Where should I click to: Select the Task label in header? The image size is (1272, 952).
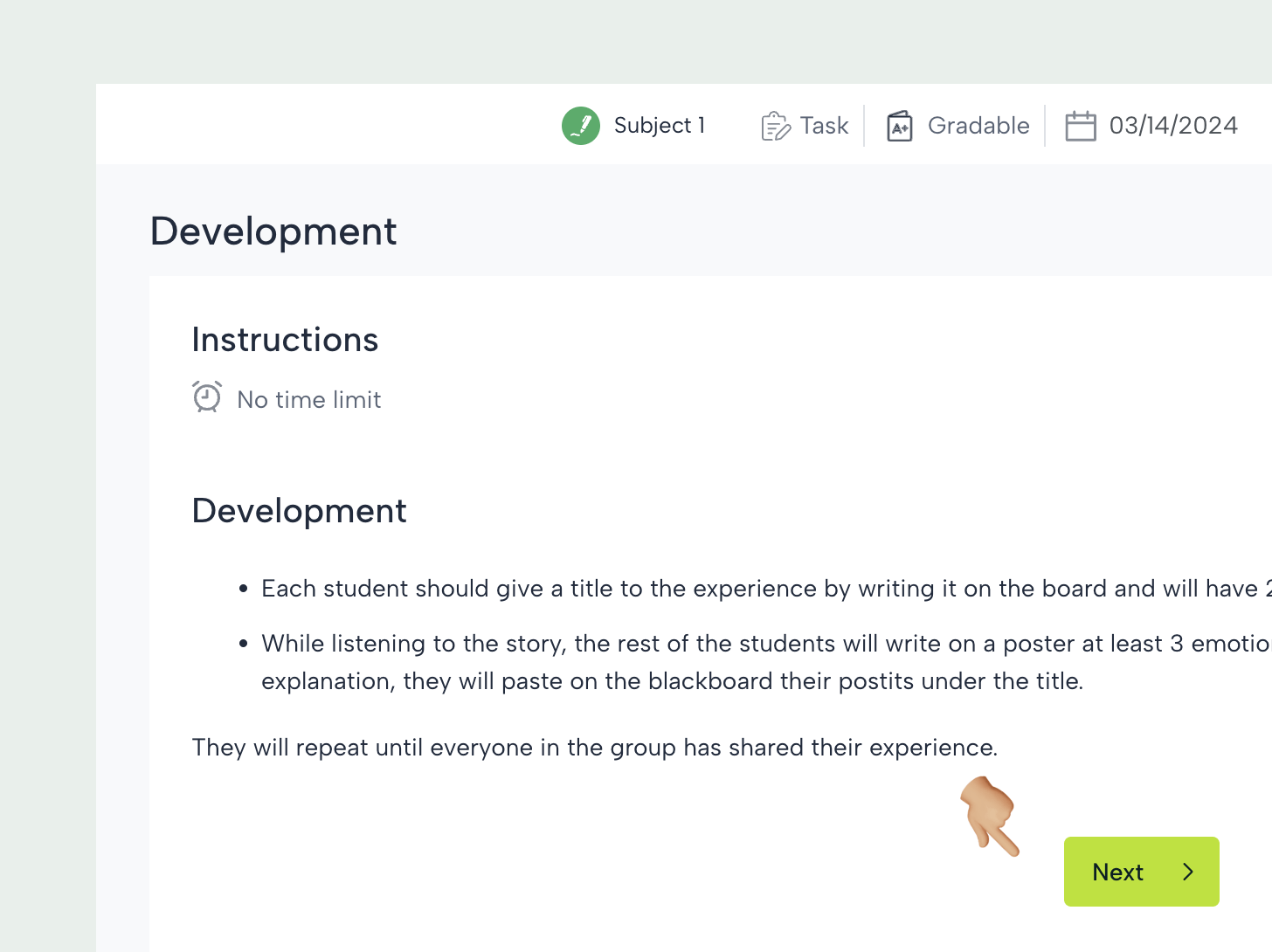(x=824, y=126)
